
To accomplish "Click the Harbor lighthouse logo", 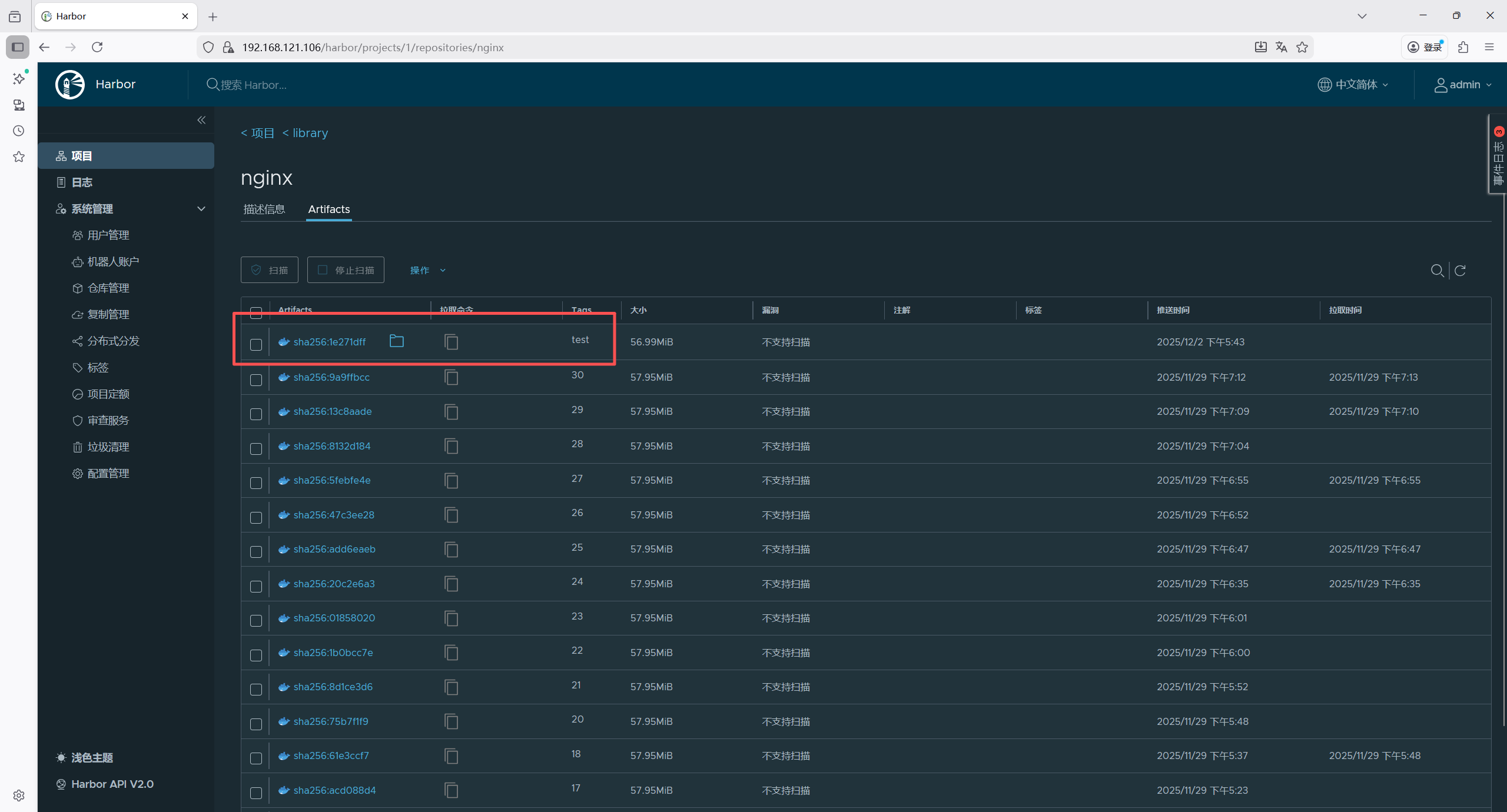I will point(70,85).
